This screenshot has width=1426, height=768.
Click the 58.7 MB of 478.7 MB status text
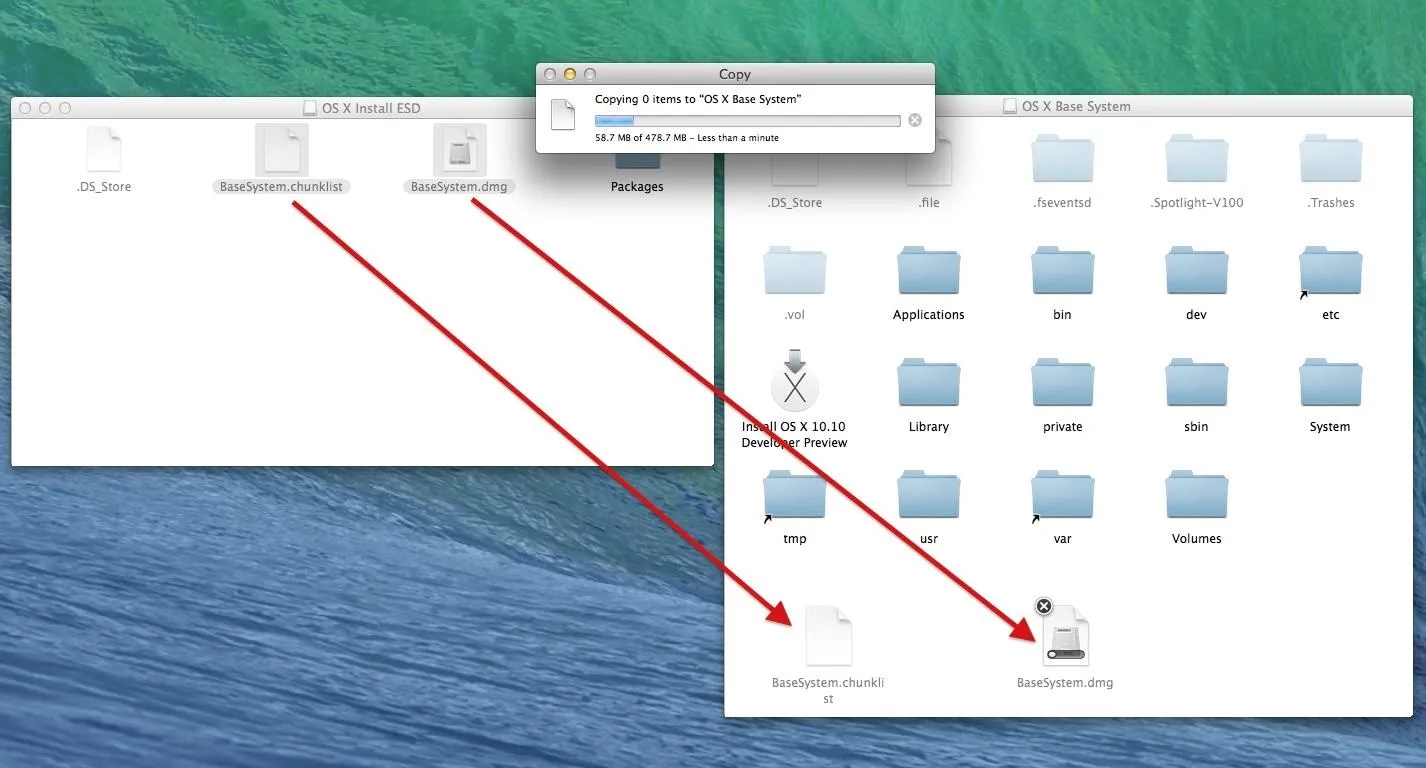click(686, 138)
